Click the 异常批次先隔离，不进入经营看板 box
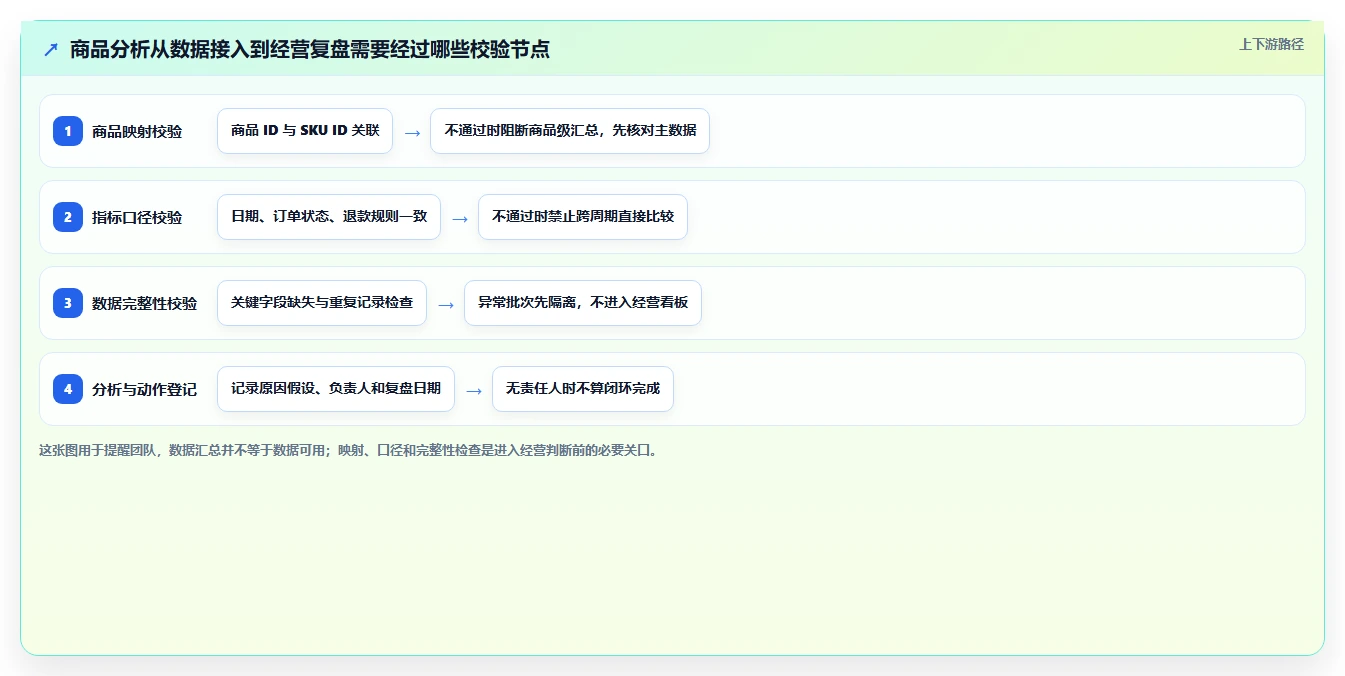Viewport: 1345px width, 676px height. click(x=583, y=303)
